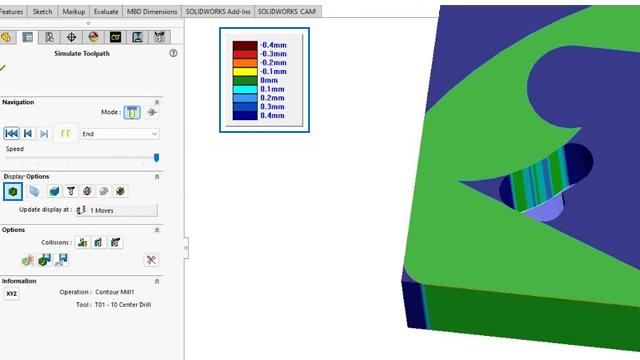Click the first Collisions check icon
Image resolution: width=640 pixels, height=360 pixels.
pyautogui.click(x=82, y=242)
